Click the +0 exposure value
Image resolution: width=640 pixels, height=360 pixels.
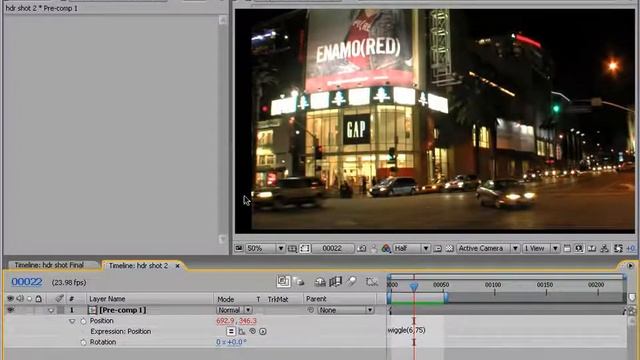click(631, 248)
